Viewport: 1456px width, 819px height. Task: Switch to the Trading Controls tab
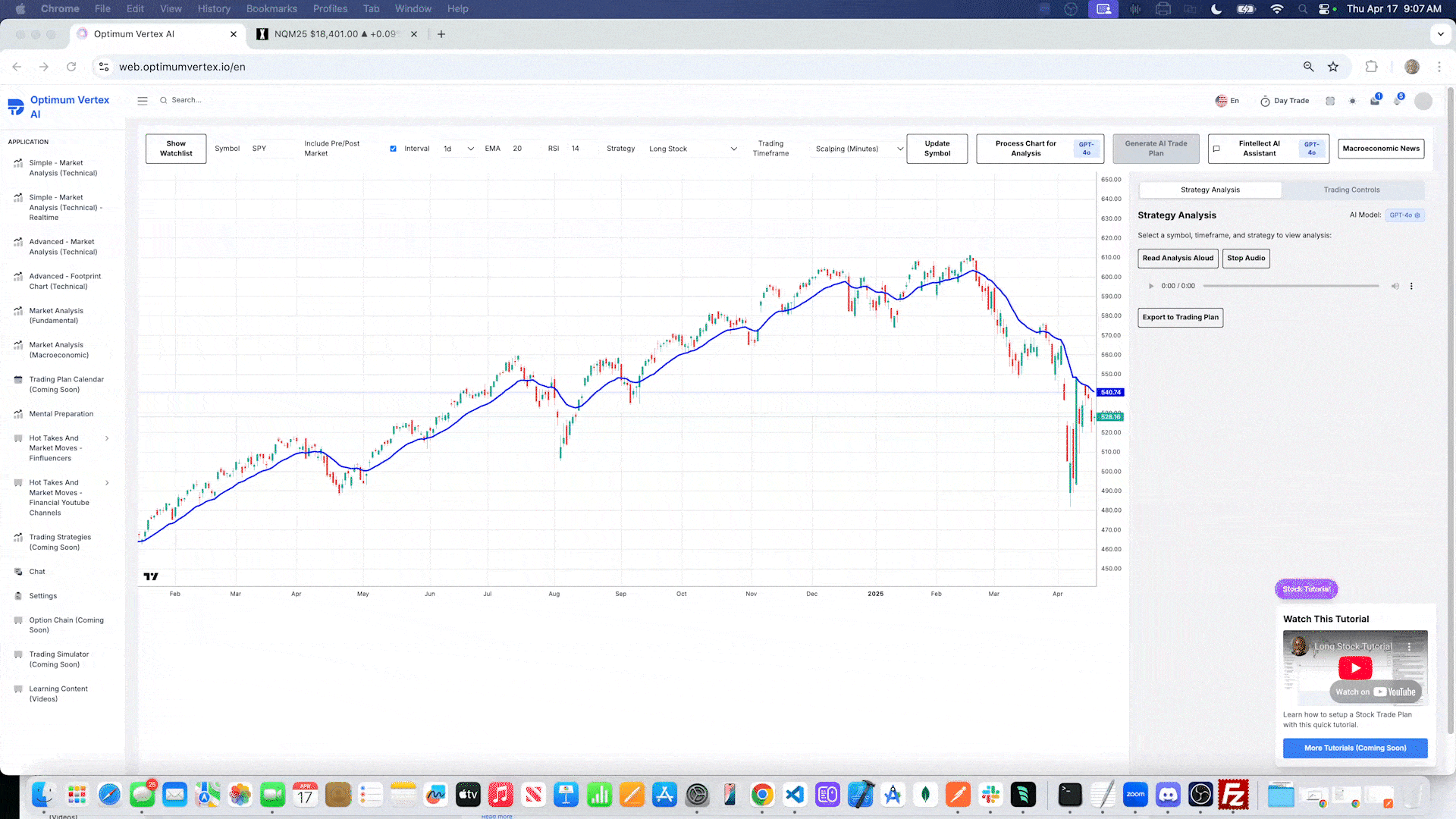point(1351,190)
